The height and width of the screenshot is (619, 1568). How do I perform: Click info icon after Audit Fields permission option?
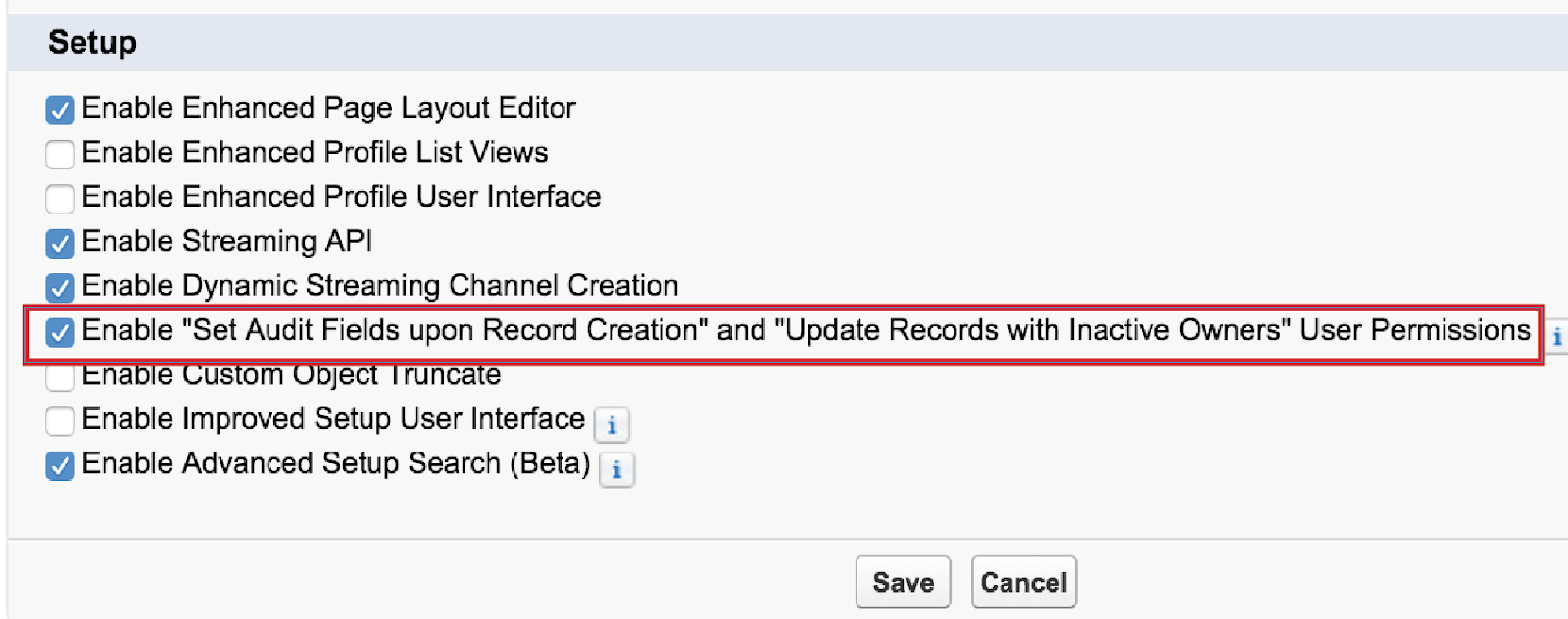pos(1556,336)
